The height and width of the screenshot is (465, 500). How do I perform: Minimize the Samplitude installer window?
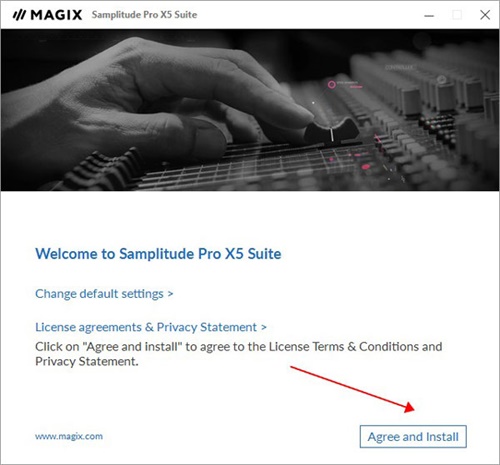[x=429, y=15]
